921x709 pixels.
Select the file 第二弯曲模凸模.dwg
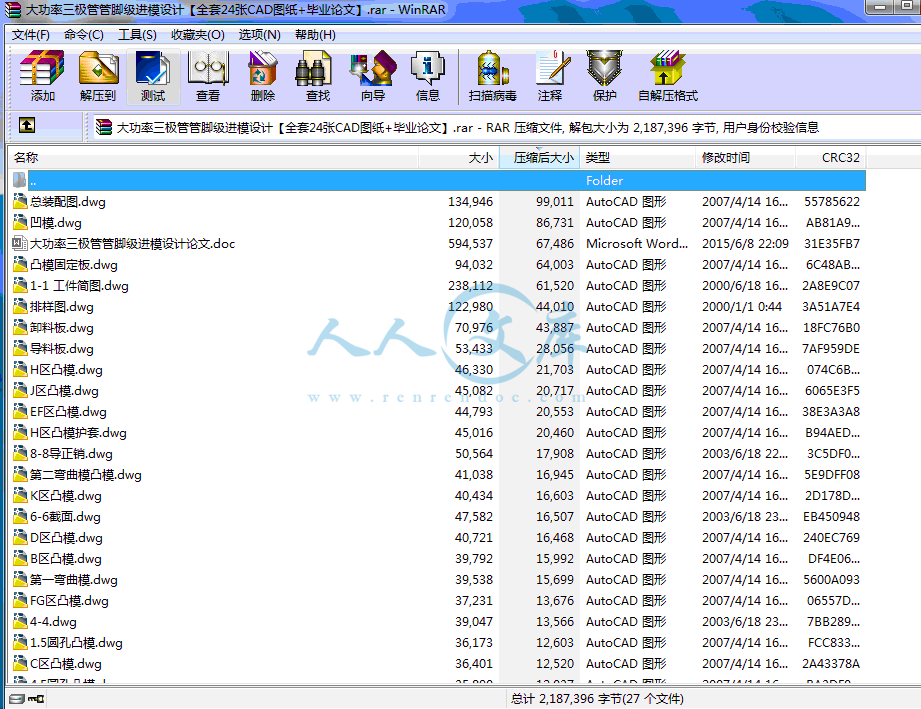point(86,475)
